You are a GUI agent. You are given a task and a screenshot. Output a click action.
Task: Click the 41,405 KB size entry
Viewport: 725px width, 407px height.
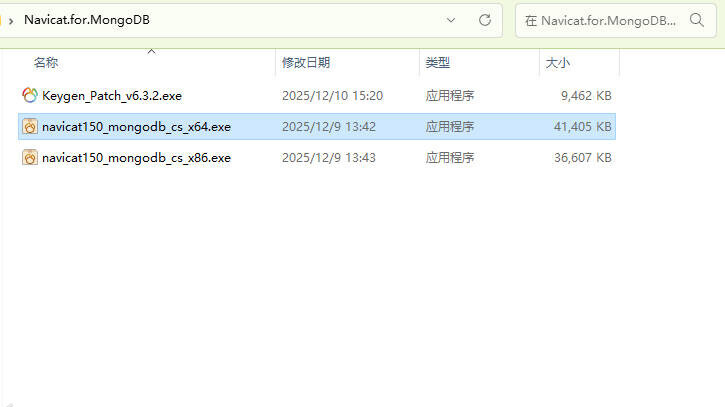[583, 127]
